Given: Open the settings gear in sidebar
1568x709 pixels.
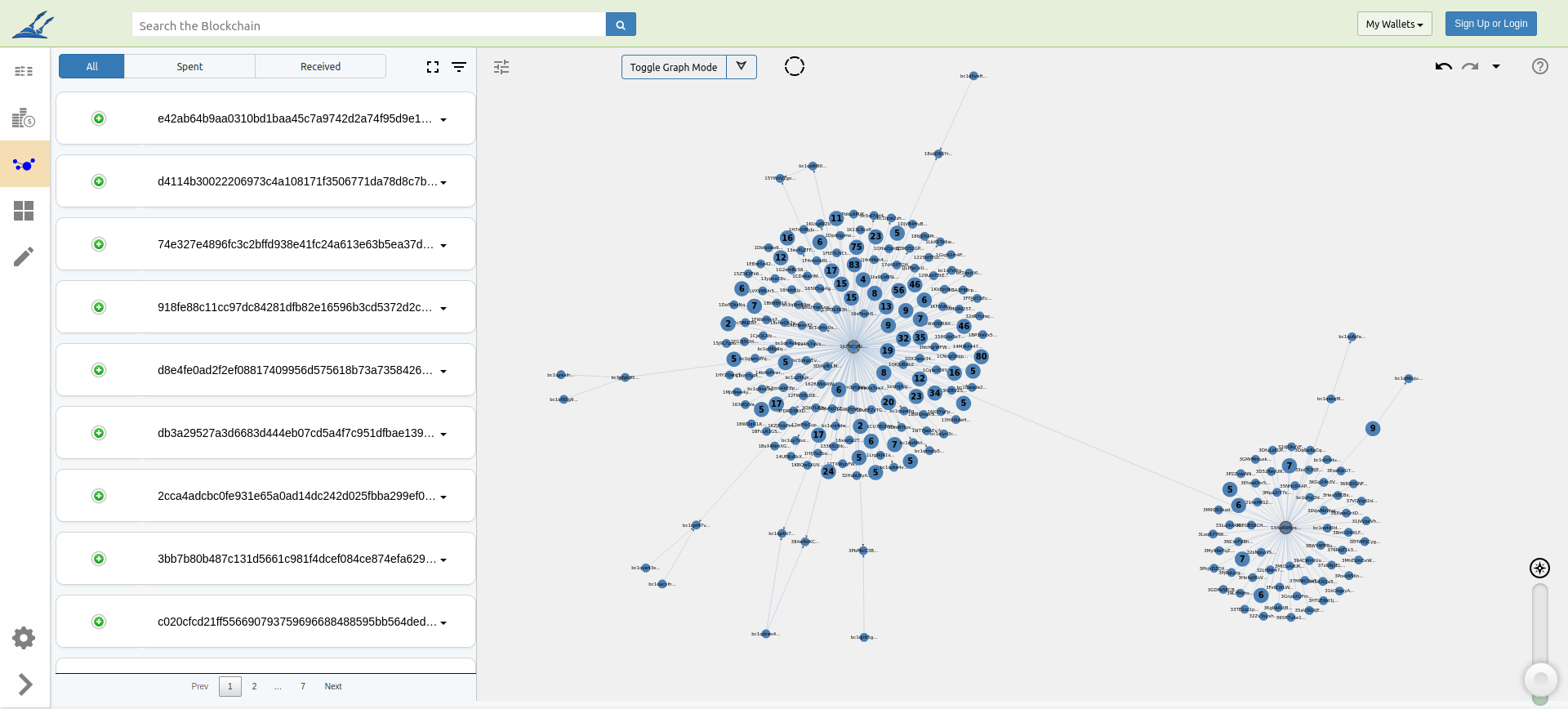Looking at the screenshot, I should click(x=24, y=638).
